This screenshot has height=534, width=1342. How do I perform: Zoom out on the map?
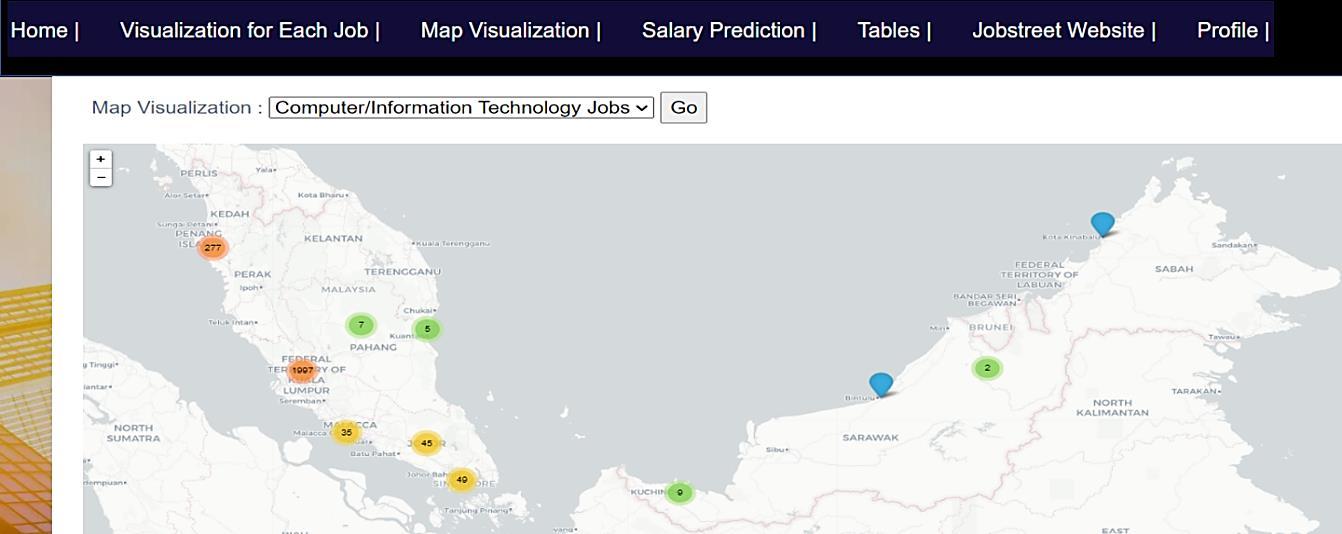click(x=100, y=177)
